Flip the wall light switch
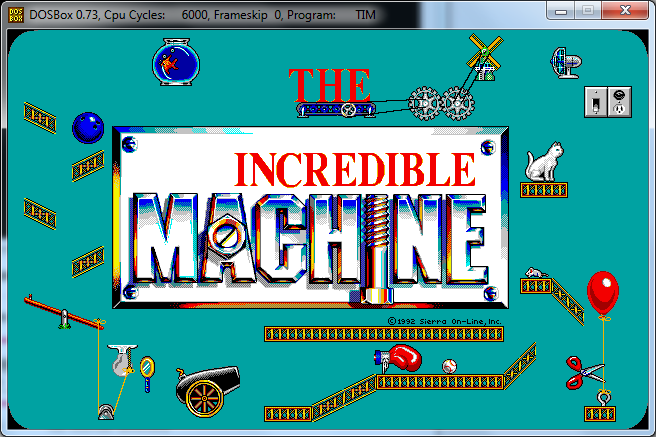The height and width of the screenshot is (437, 656). [x=596, y=102]
